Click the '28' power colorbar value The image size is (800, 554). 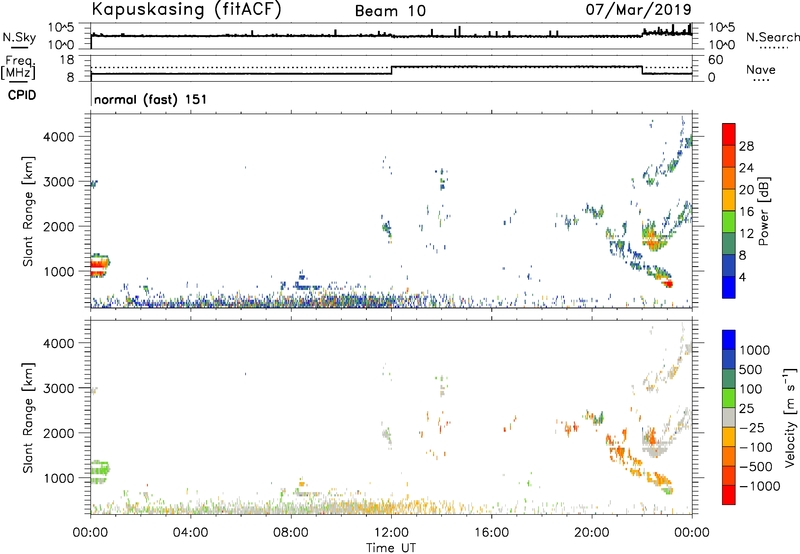pos(746,146)
